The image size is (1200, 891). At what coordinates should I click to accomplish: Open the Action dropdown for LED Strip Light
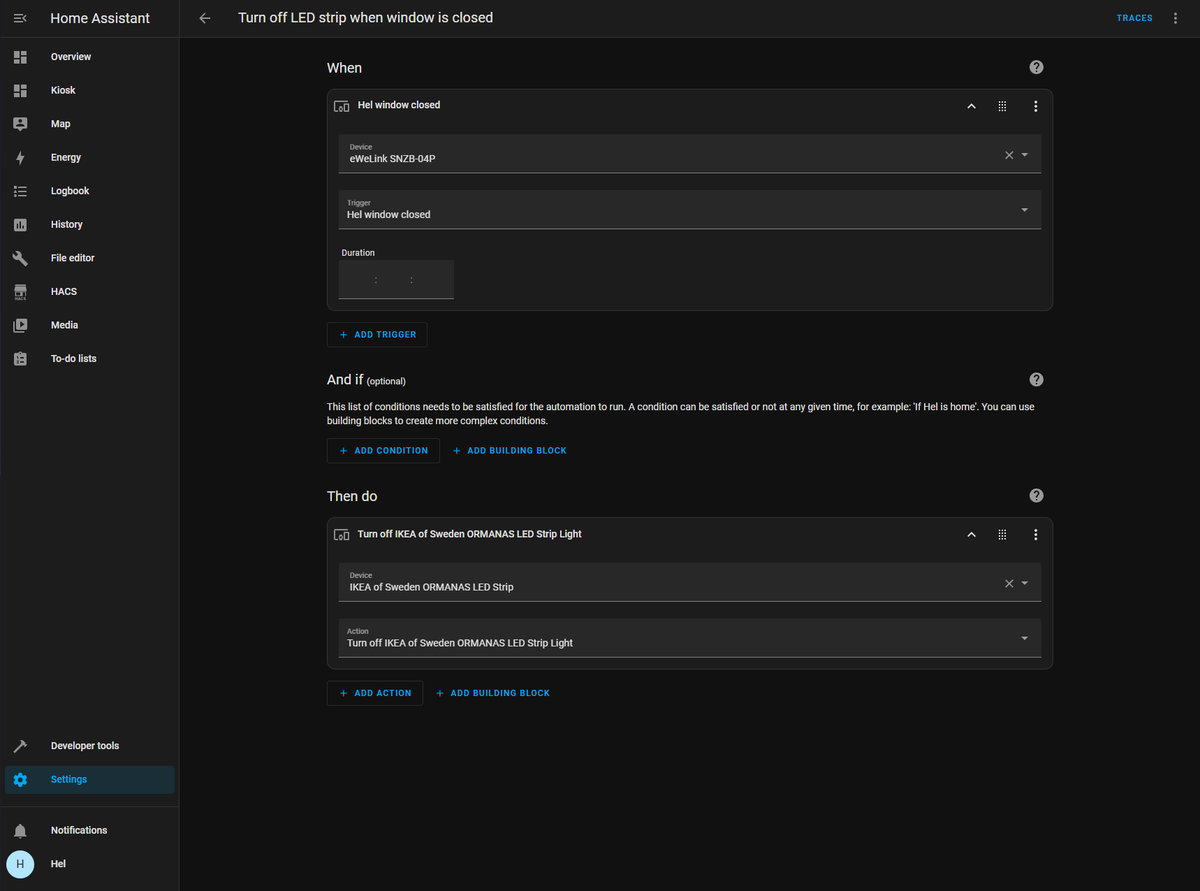(x=690, y=638)
